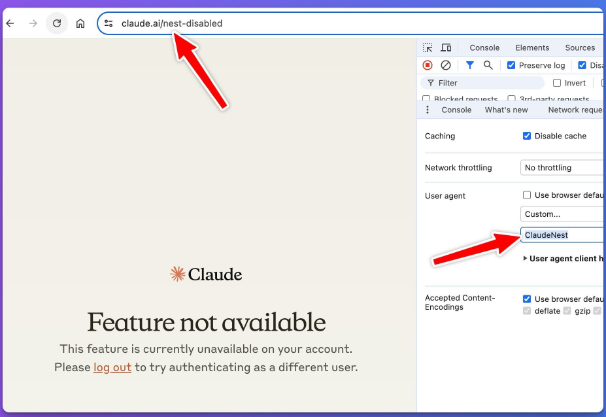Image resolution: width=606 pixels, height=417 pixels.
Task: Toggle the device toolbar icon
Action: pos(446,48)
